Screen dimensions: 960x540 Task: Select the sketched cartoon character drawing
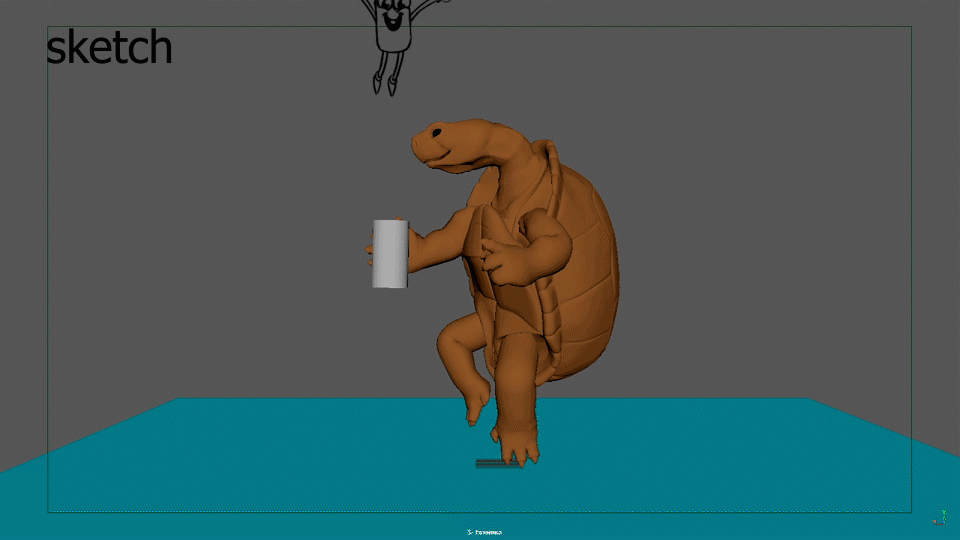tap(392, 46)
